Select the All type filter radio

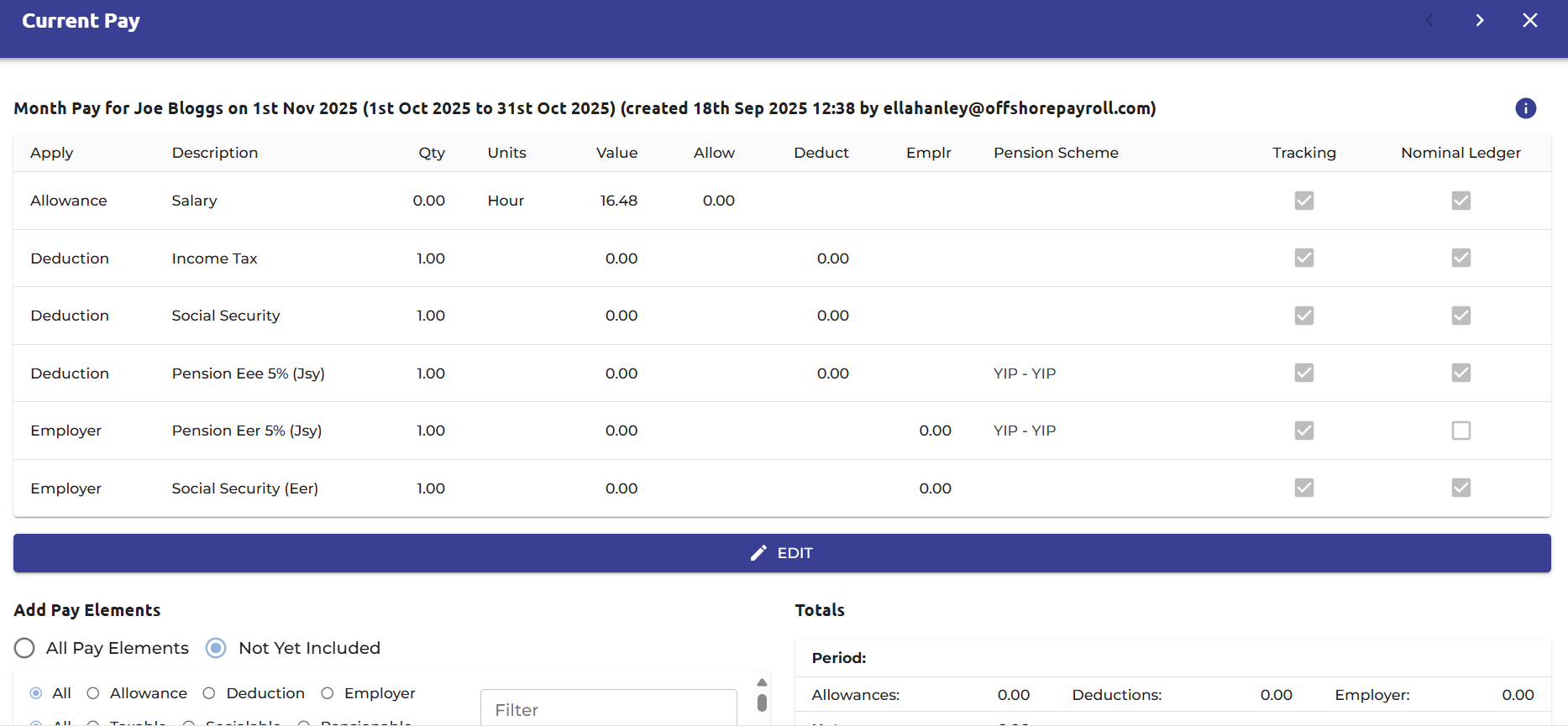pyautogui.click(x=36, y=693)
